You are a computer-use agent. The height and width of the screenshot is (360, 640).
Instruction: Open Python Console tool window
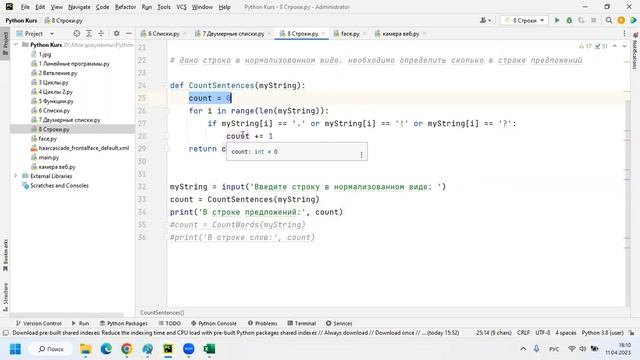coord(214,323)
